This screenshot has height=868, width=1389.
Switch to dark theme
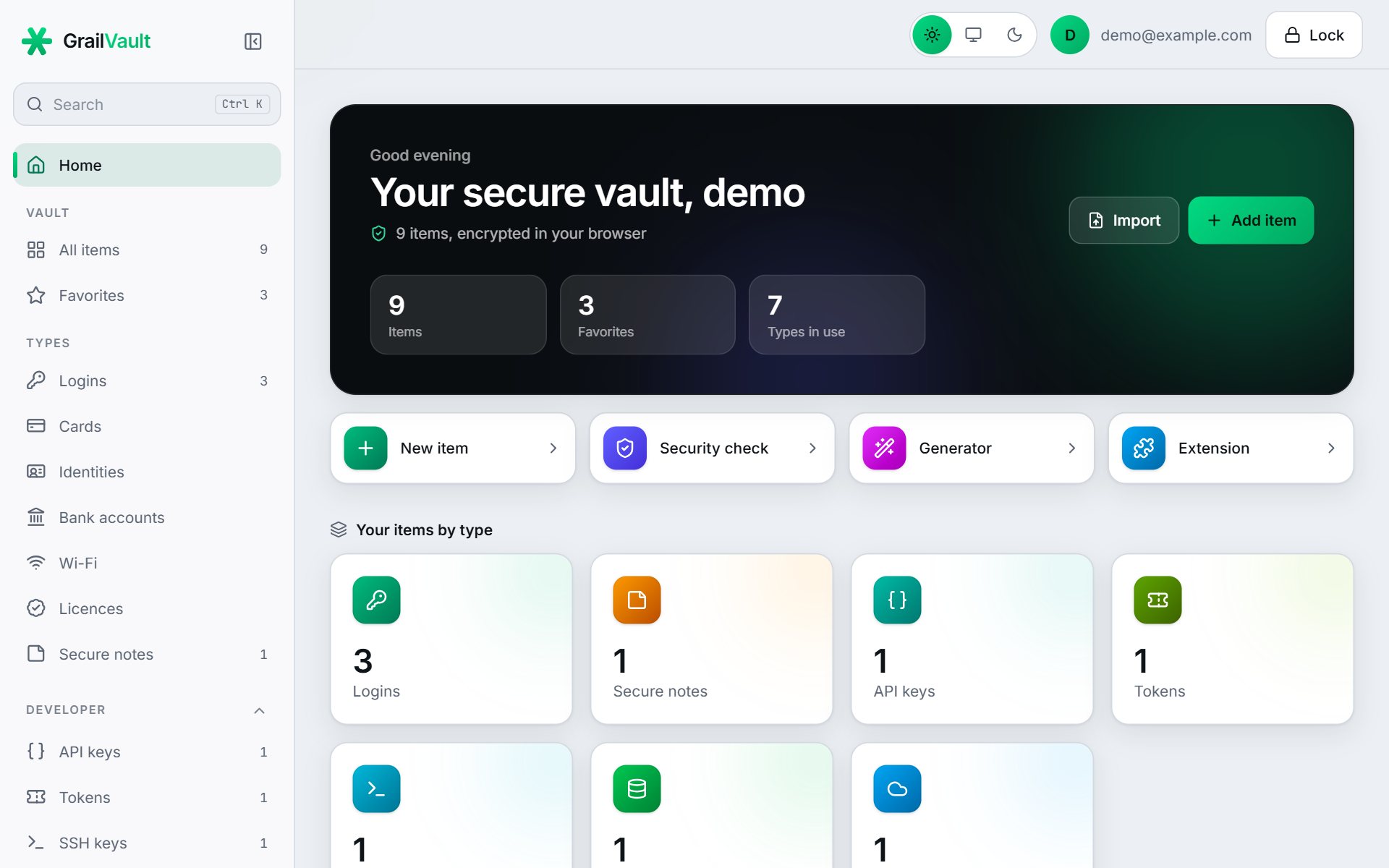coord(1014,35)
